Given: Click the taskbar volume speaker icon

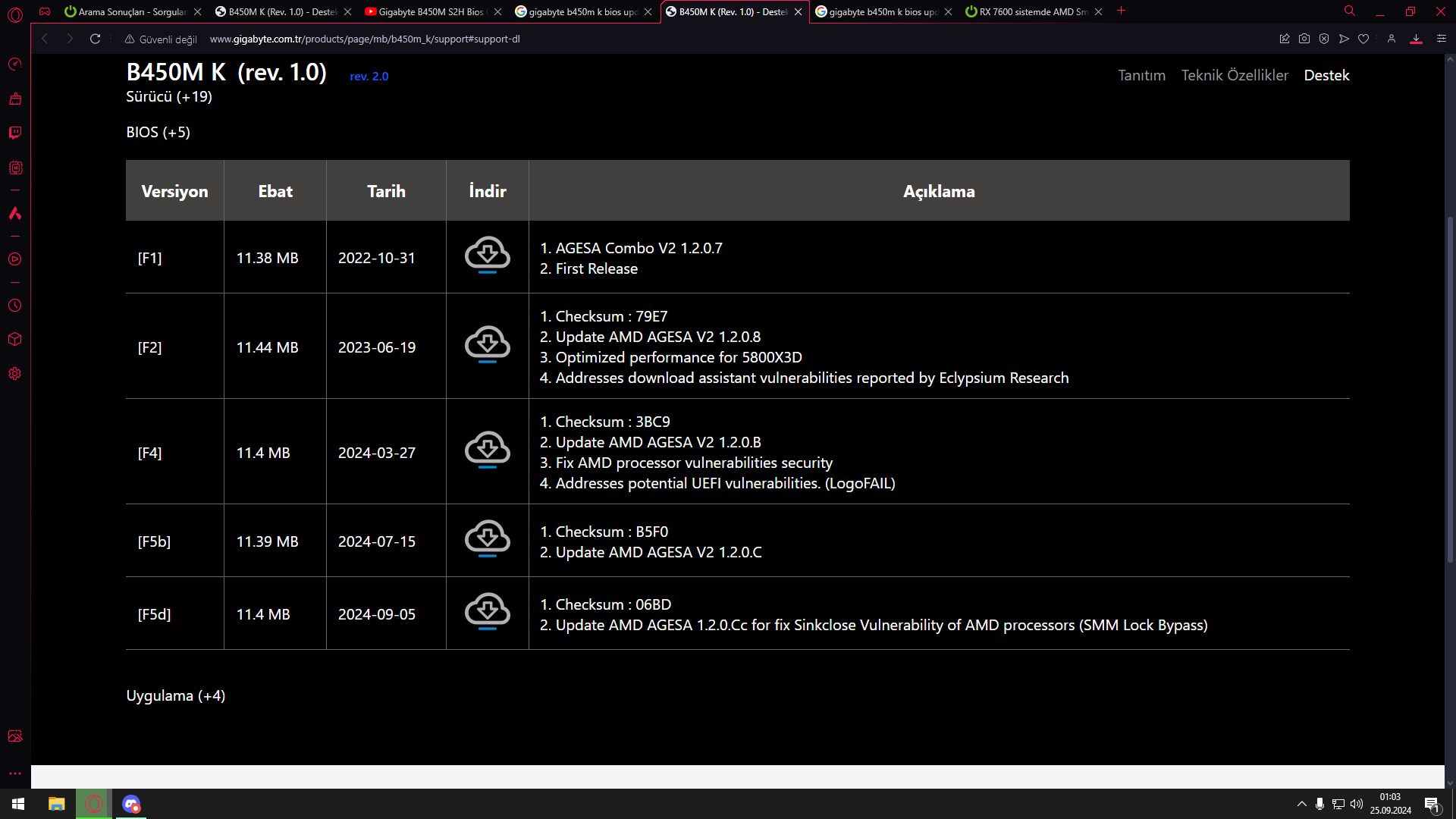Looking at the screenshot, I should coord(1357,804).
